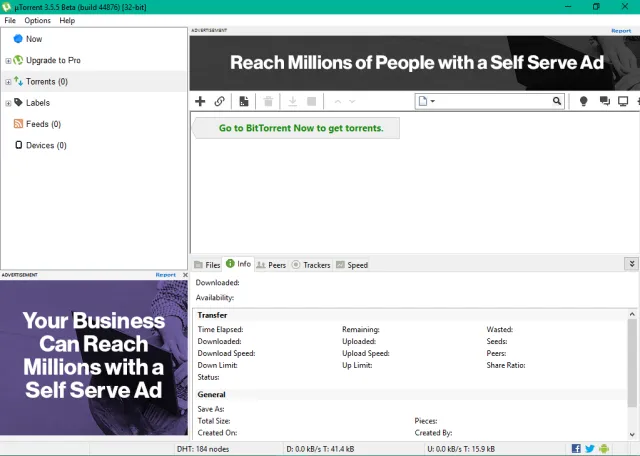Open the File menu
This screenshot has height=456, width=640.
click(10, 20)
